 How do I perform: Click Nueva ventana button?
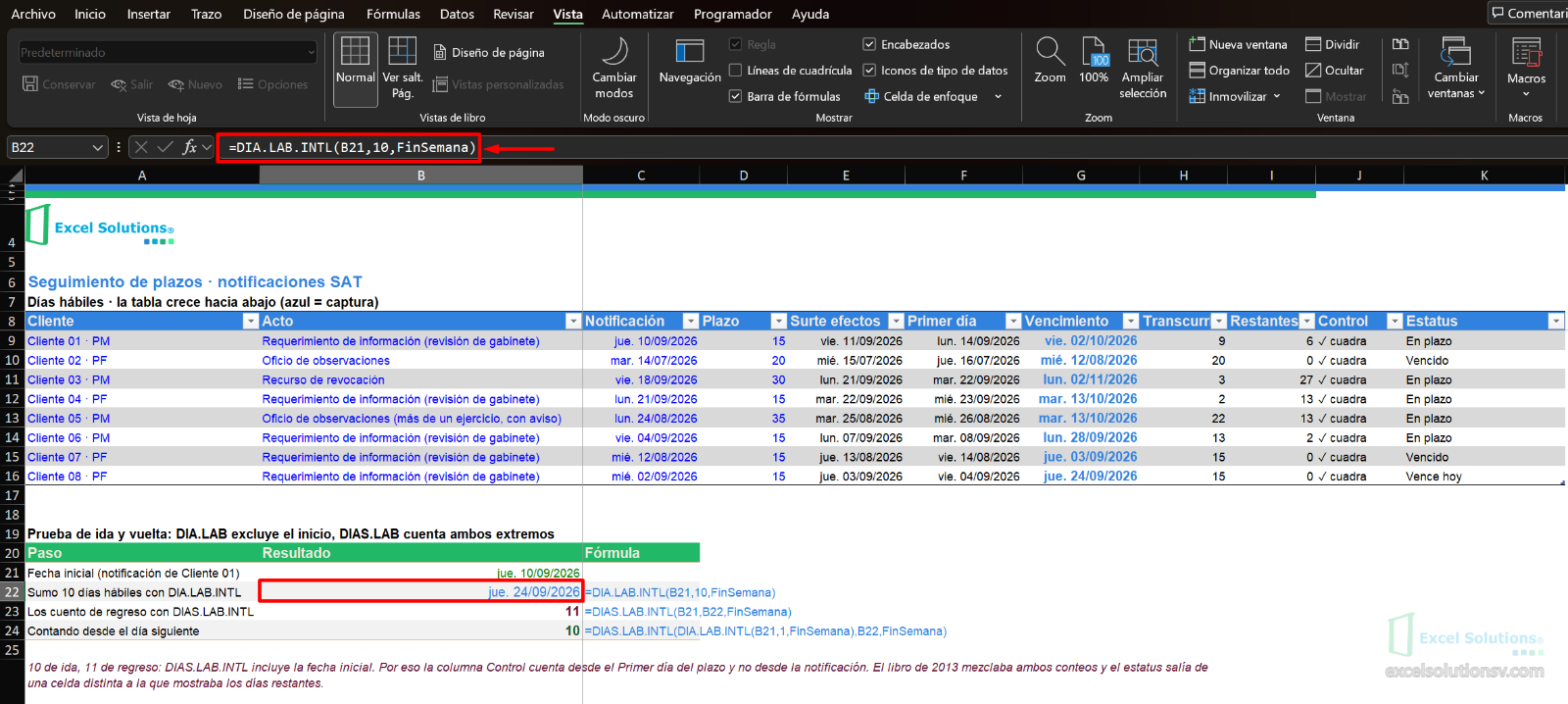coord(1238,44)
